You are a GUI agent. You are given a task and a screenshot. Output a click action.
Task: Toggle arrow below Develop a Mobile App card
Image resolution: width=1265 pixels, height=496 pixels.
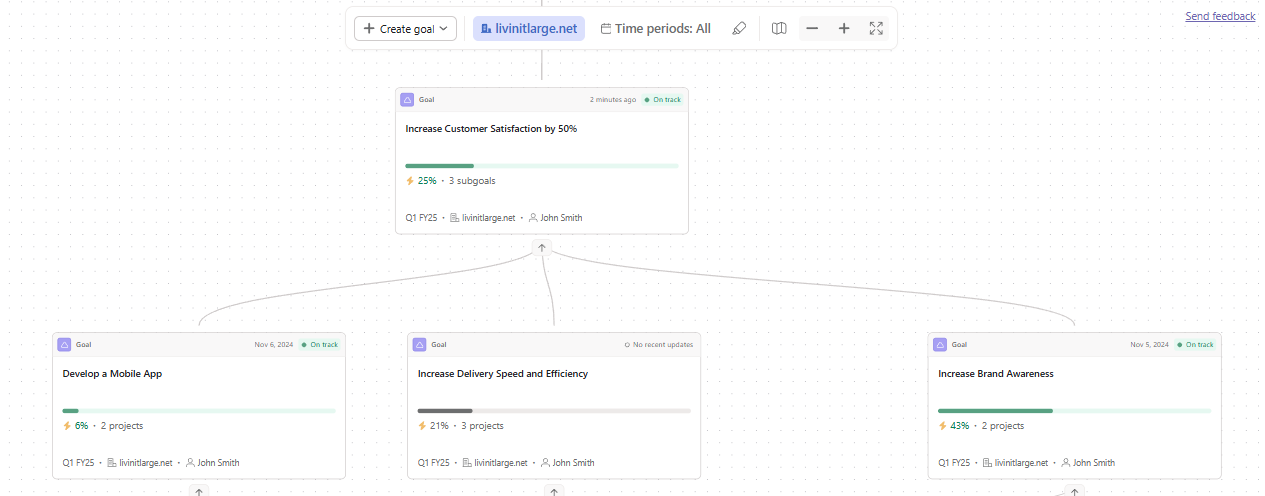pyautogui.click(x=199, y=491)
